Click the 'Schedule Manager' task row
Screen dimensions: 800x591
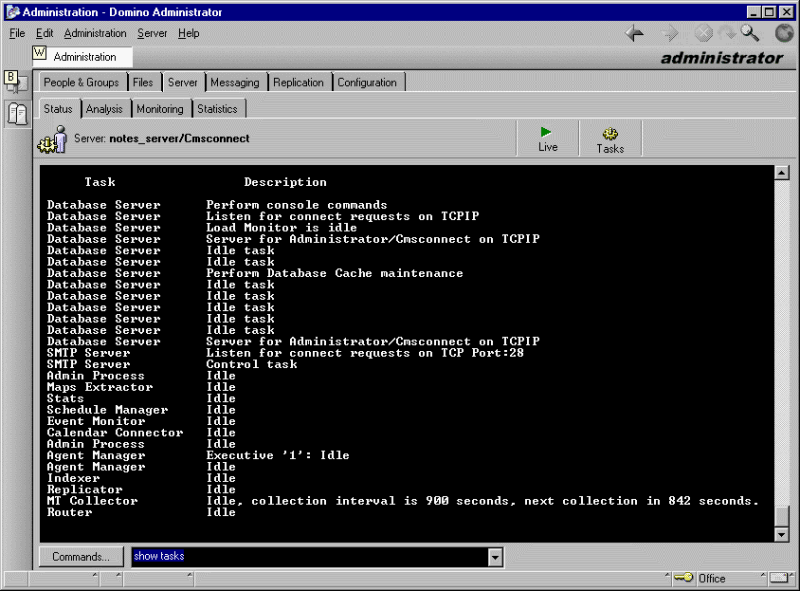pos(141,409)
